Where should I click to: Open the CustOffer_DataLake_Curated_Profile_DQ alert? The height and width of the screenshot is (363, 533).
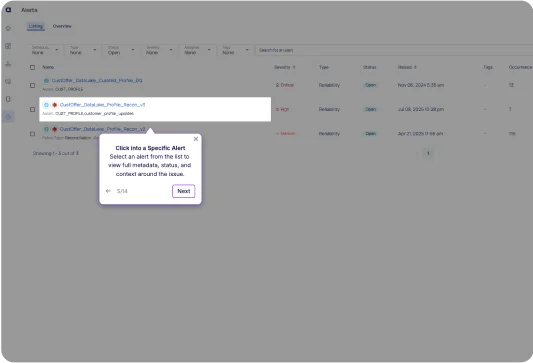pyautogui.click(x=97, y=81)
